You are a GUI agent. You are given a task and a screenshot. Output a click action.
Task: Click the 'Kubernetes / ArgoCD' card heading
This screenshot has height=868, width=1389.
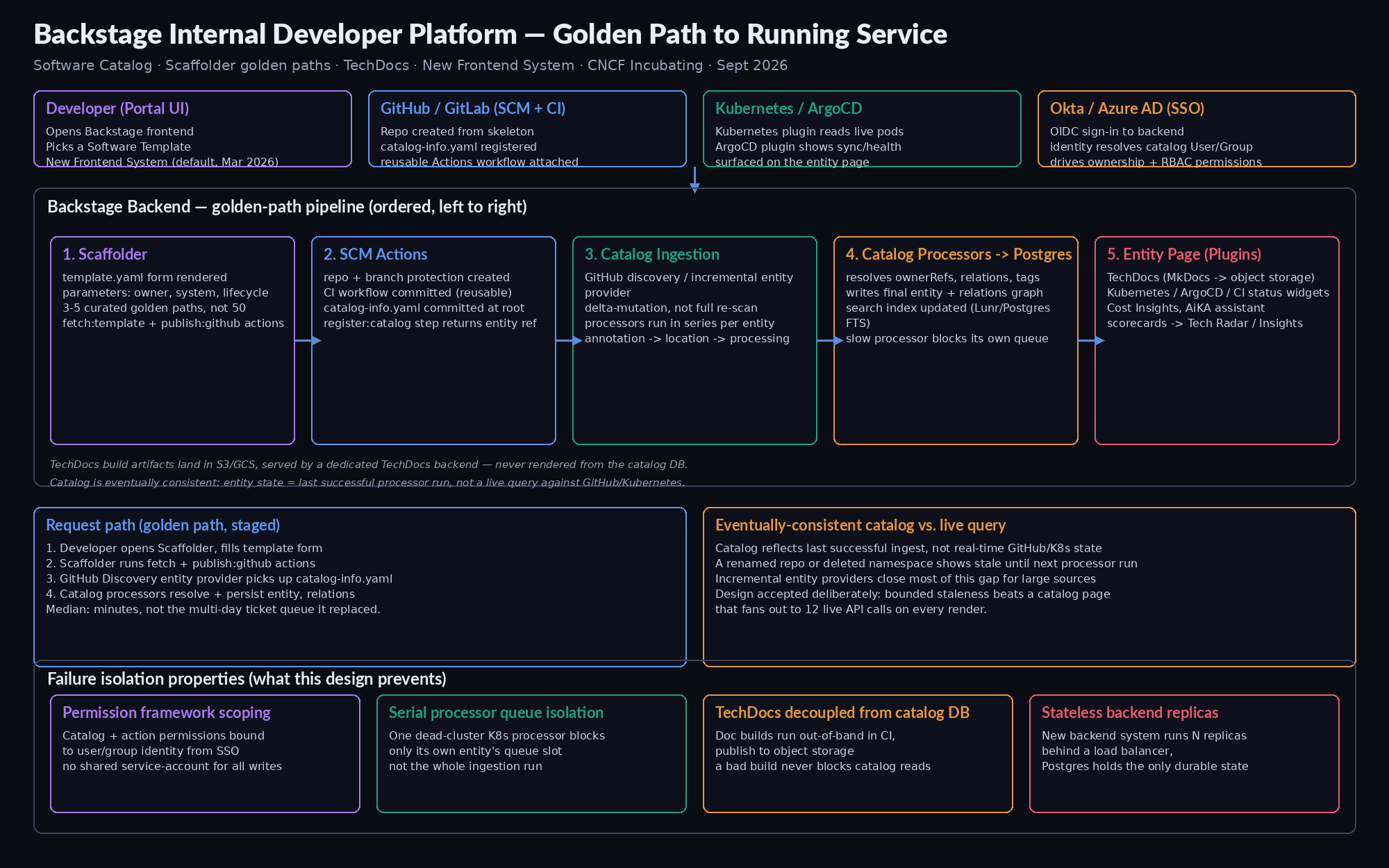point(788,108)
